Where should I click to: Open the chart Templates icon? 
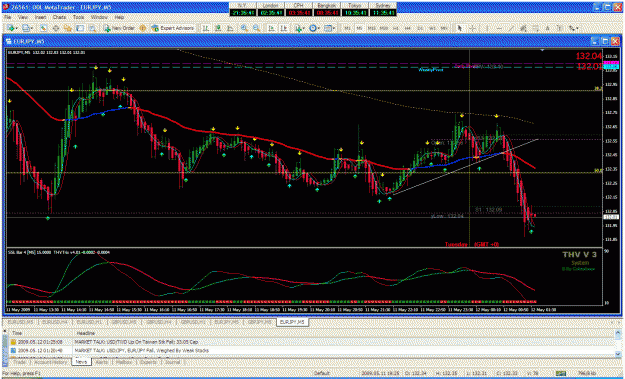pos(328,28)
